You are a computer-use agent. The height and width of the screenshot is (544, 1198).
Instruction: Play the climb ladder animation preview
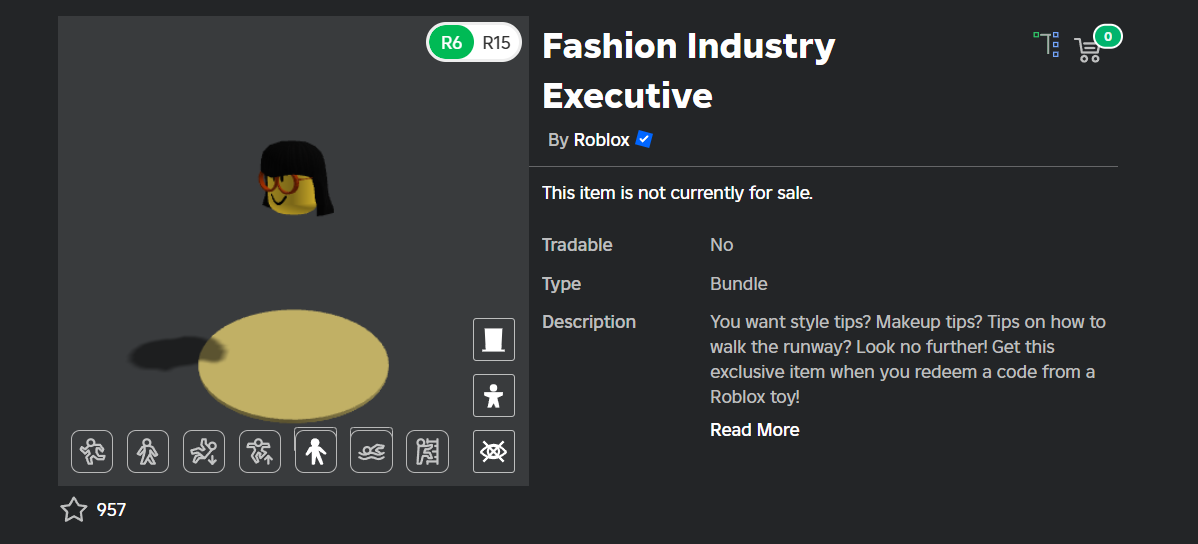pyautogui.click(x=427, y=452)
